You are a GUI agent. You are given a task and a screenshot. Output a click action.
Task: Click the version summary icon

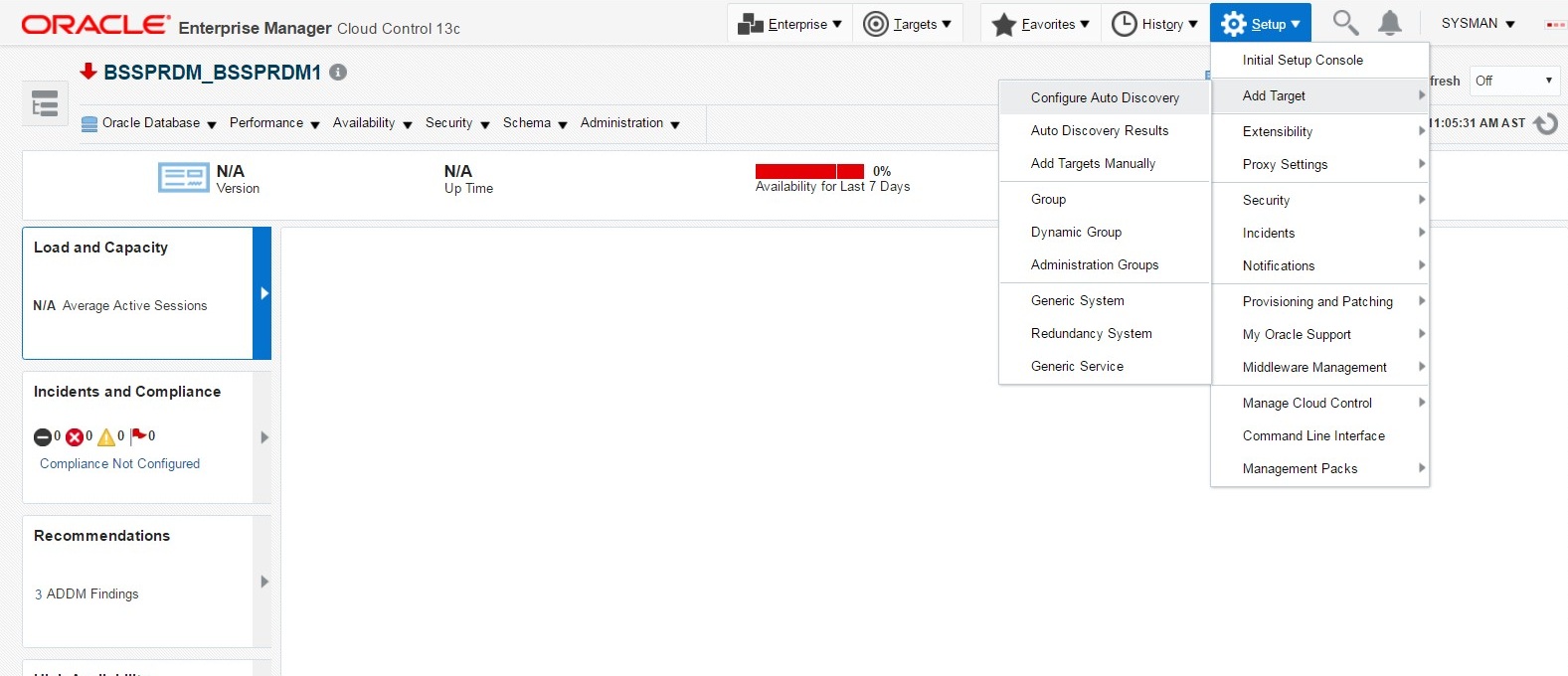tap(184, 178)
